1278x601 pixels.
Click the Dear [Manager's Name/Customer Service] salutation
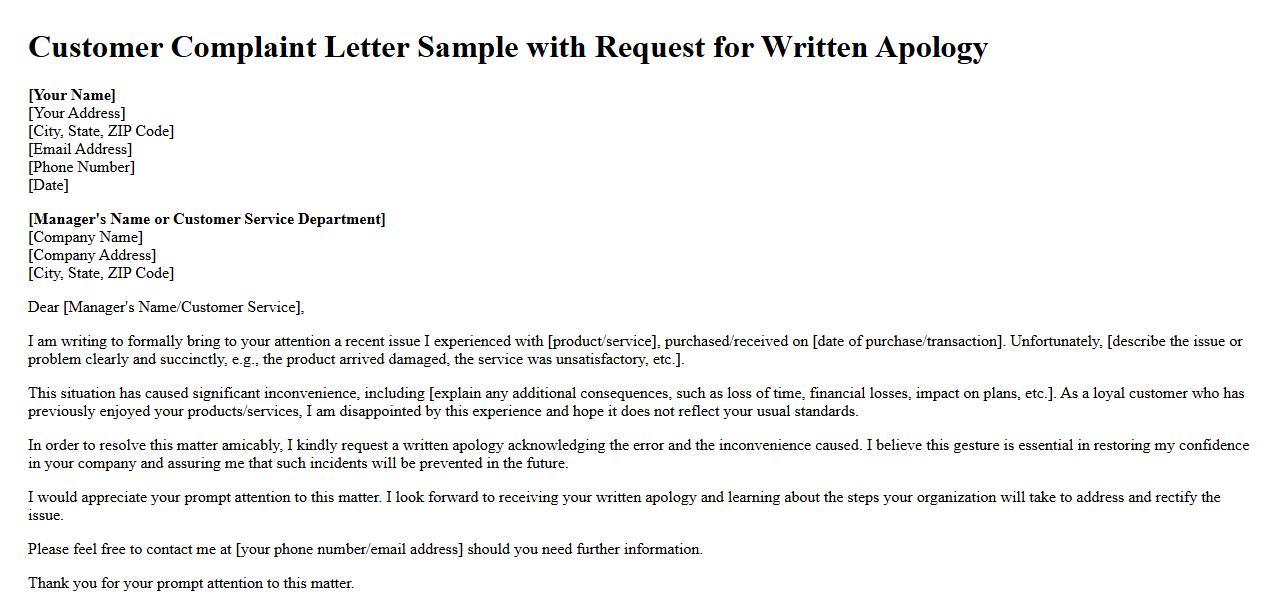166,308
